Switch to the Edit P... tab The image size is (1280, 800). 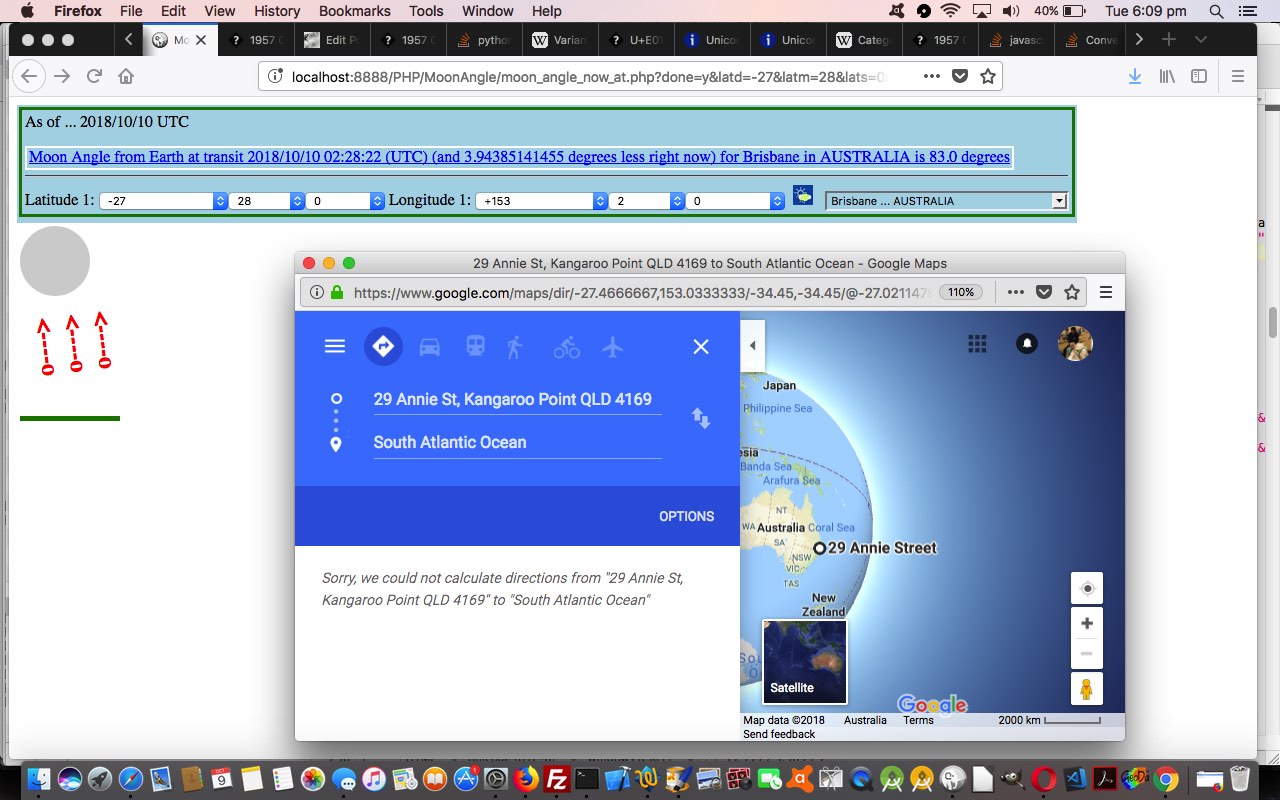click(x=333, y=40)
